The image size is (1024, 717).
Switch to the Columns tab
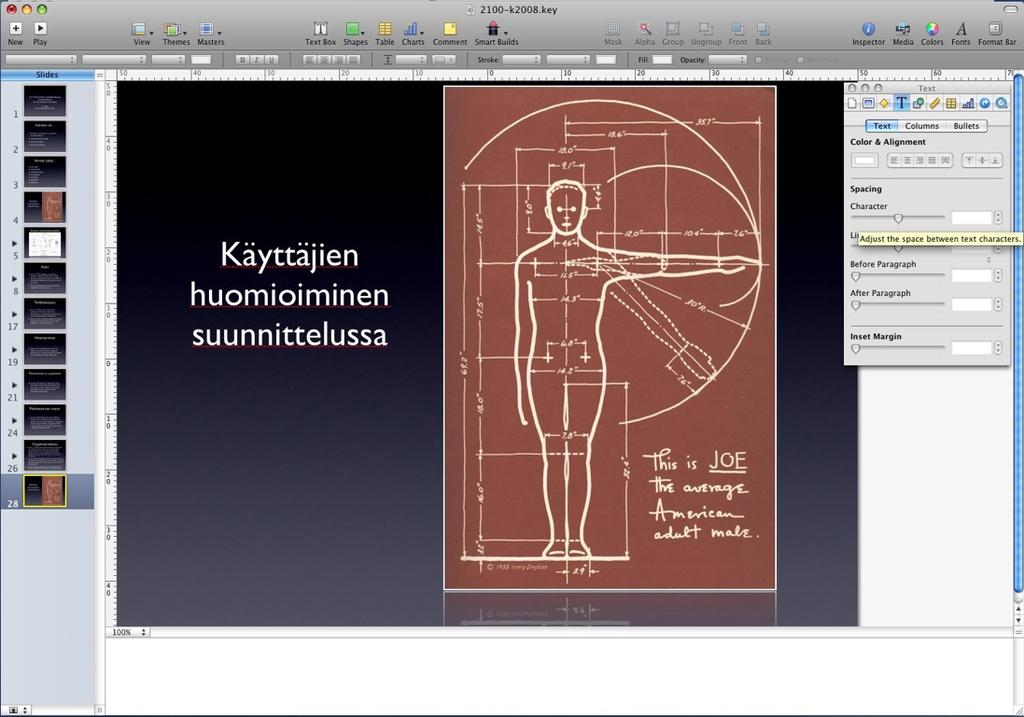click(x=921, y=126)
